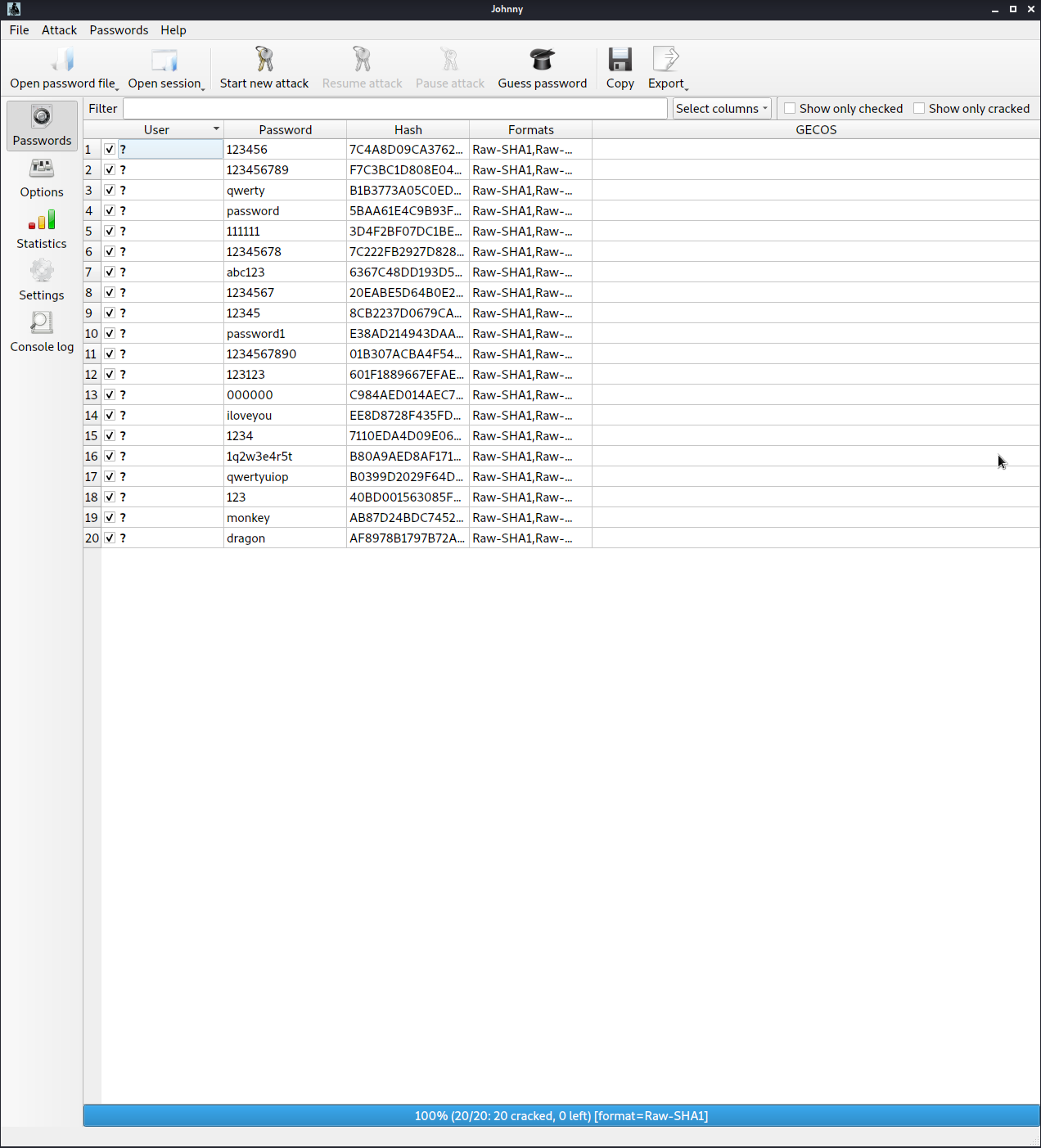1041x1148 pixels.
Task: Click the User column sort arrow
Action: pos(216,128)
